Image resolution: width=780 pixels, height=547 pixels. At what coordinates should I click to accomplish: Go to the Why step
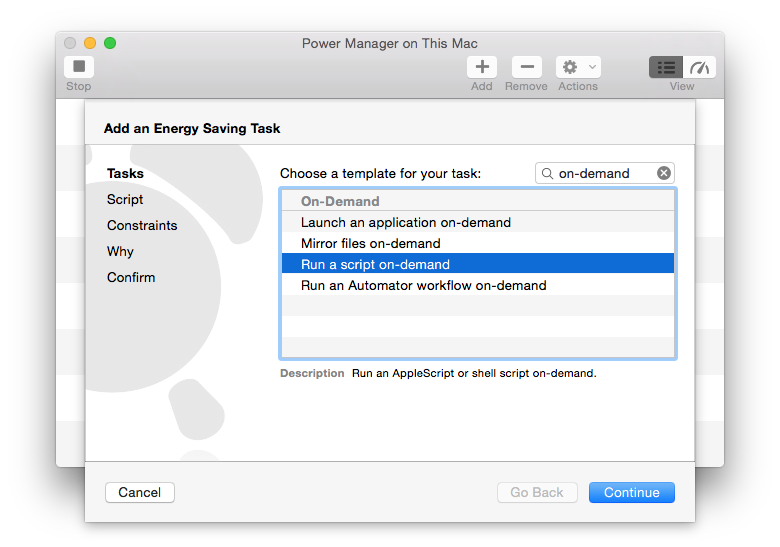(120, 251)
